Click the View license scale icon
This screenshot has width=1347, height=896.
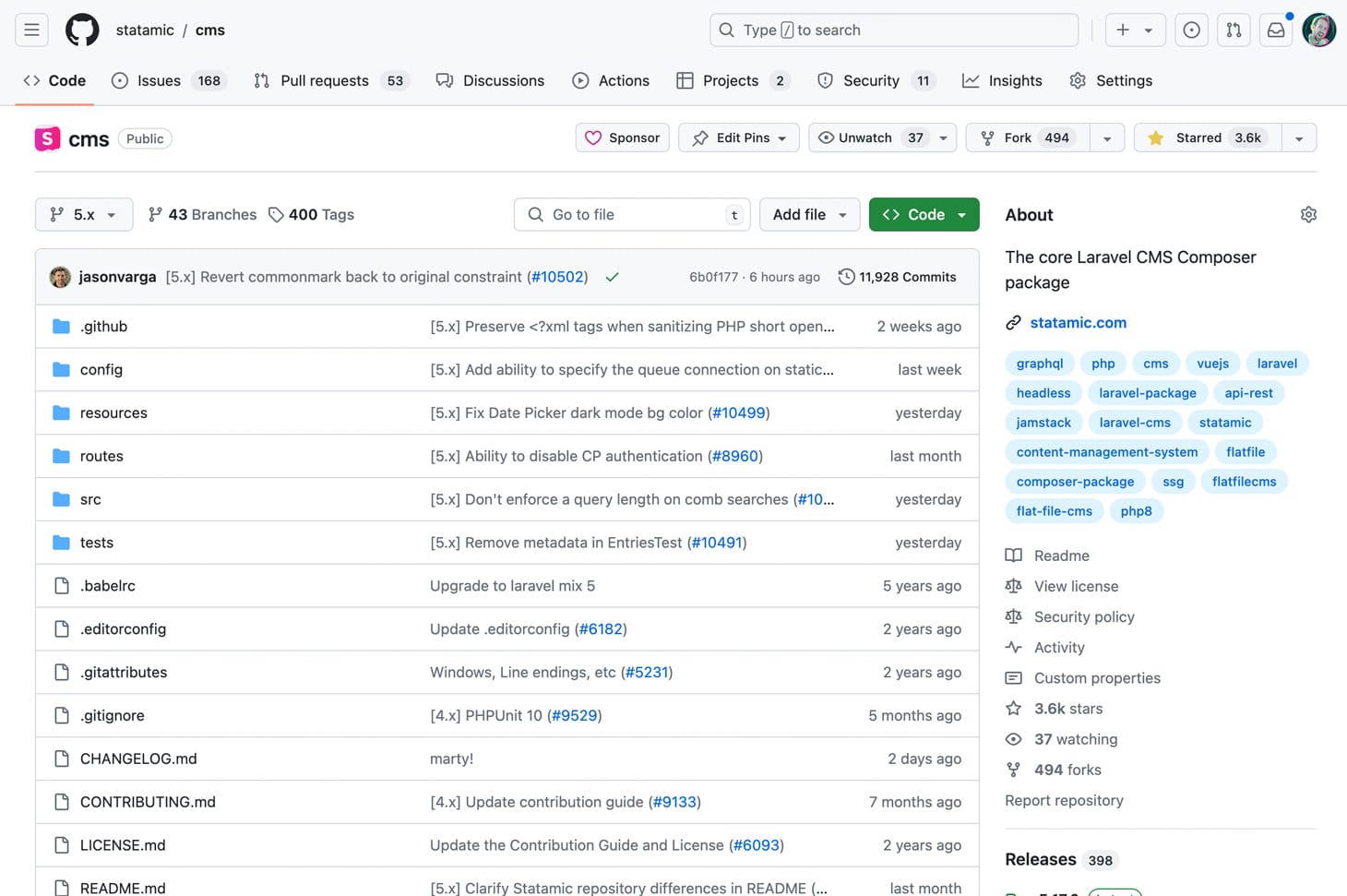[x=1013, y=586]
